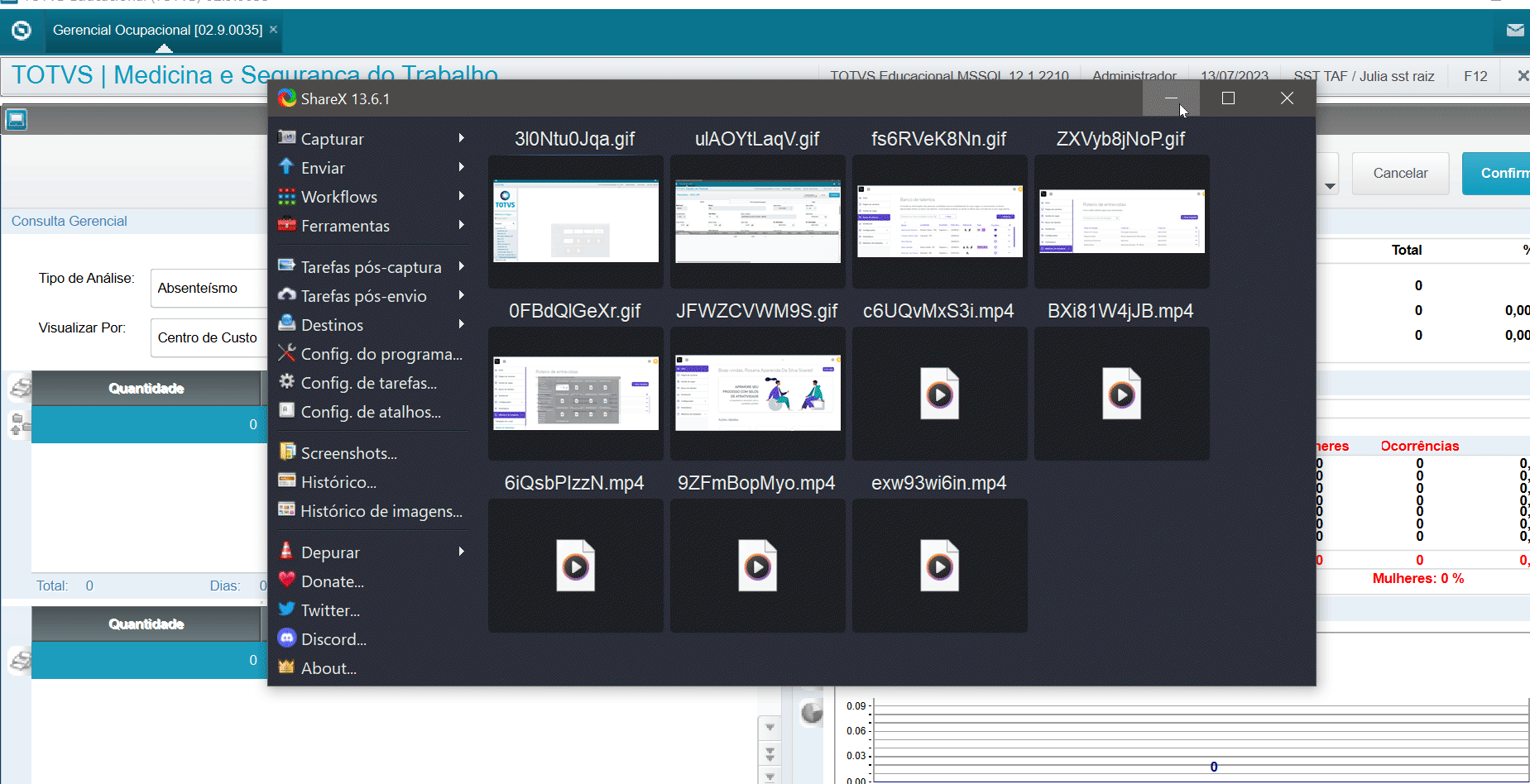Expand the Enviar submenu arrow
Screen dimensions: 1530x784
[462, 167]
